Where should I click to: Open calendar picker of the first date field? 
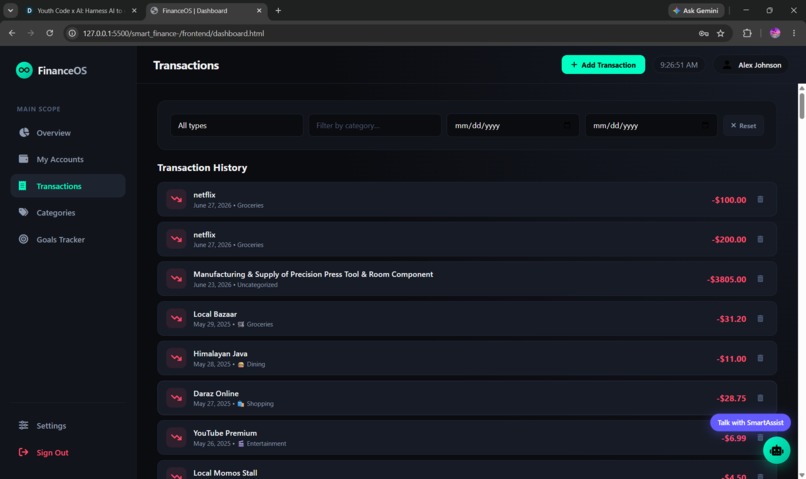pyautogui.click(x=567, y=125)
